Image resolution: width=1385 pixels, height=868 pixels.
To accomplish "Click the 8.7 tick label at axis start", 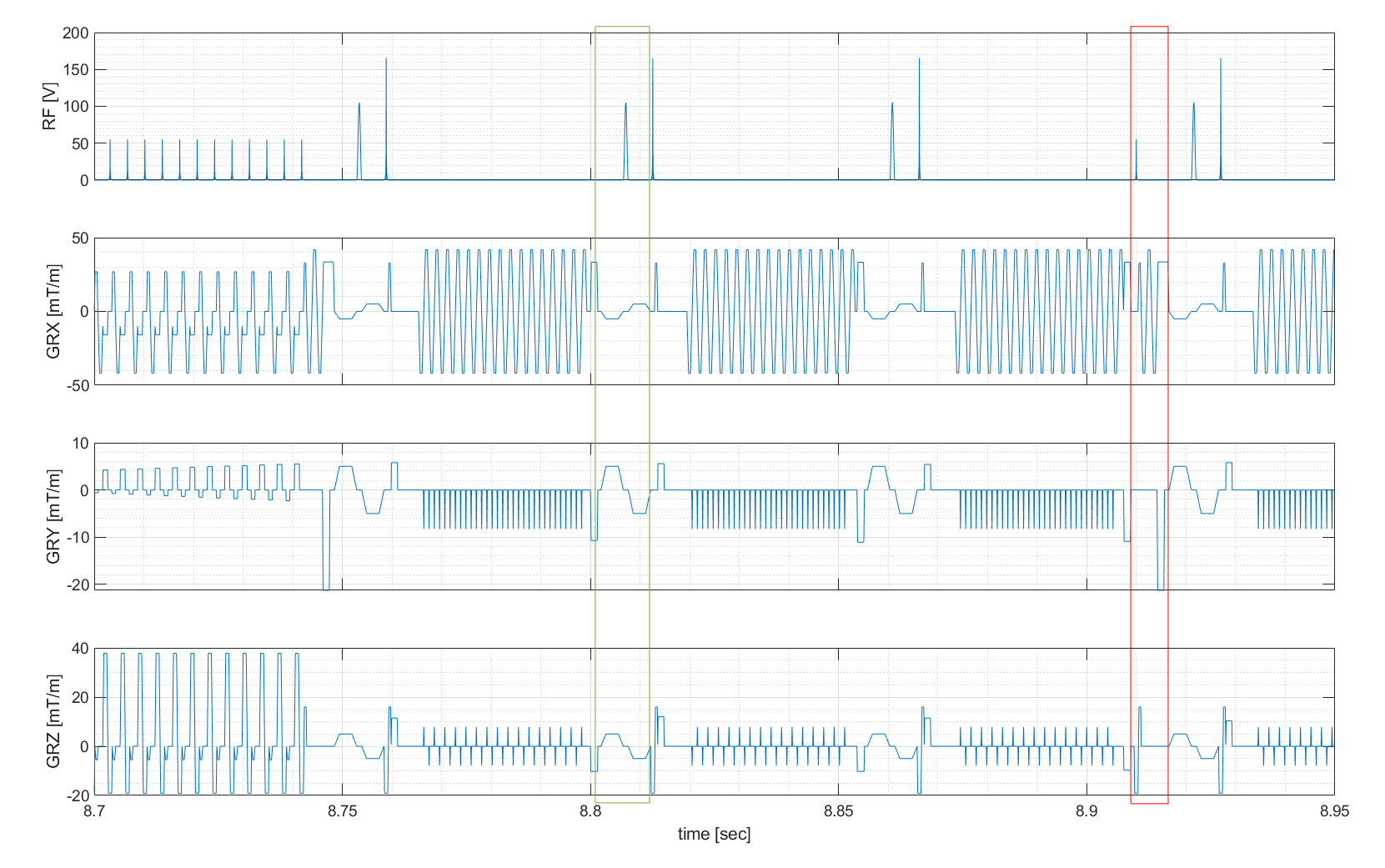I will [95, 811].
